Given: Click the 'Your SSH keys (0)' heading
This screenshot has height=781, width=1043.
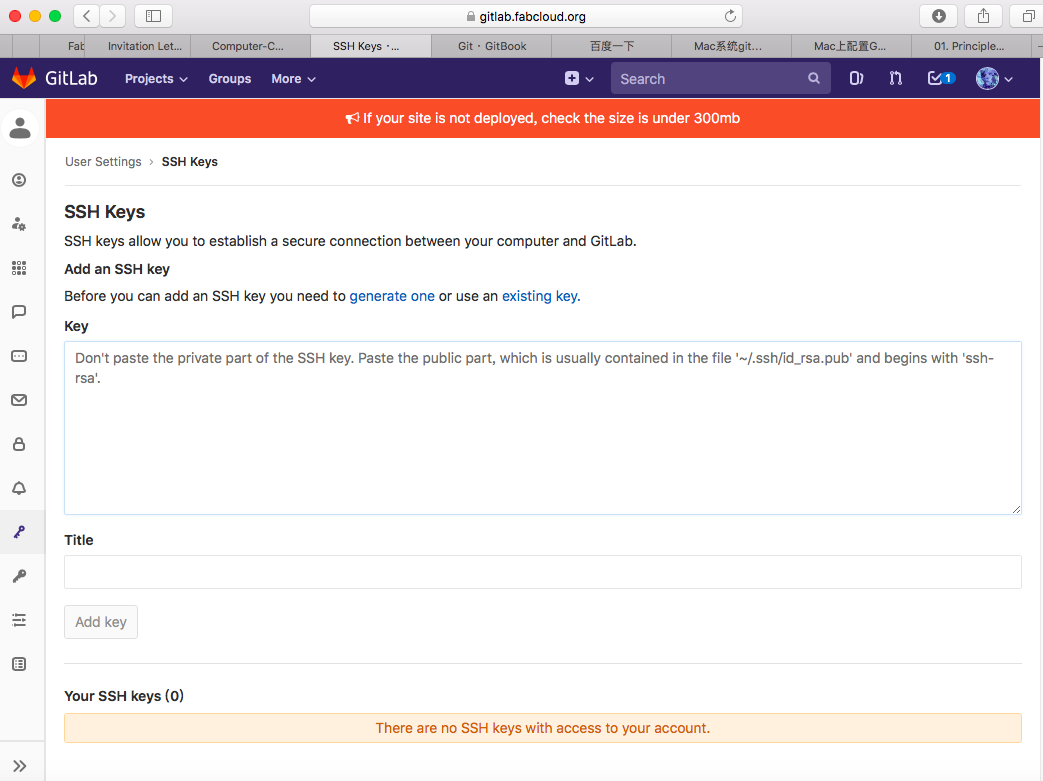Looking at the screenshot, I should (124, 696).
